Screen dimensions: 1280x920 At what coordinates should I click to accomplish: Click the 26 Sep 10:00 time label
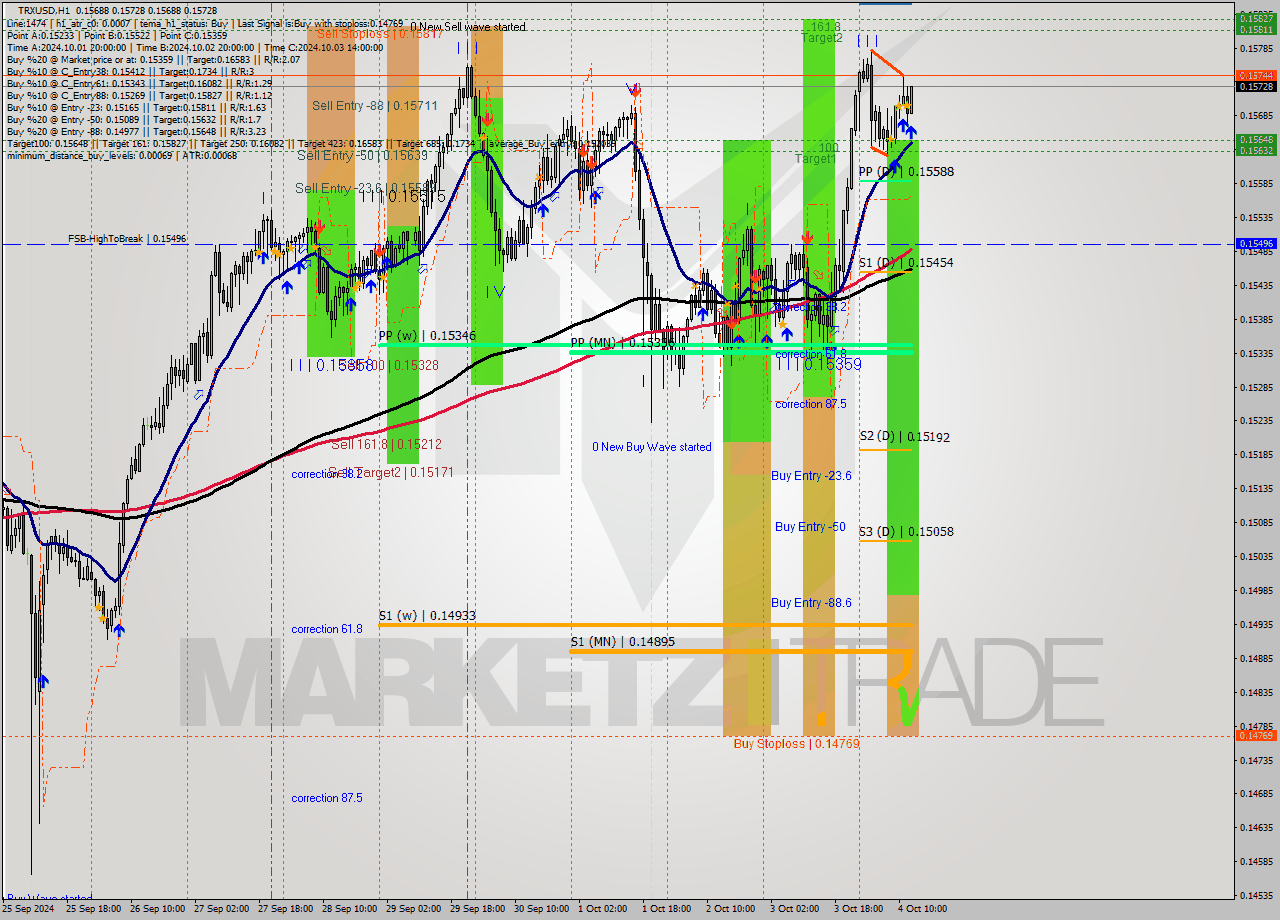coord(158,909)
